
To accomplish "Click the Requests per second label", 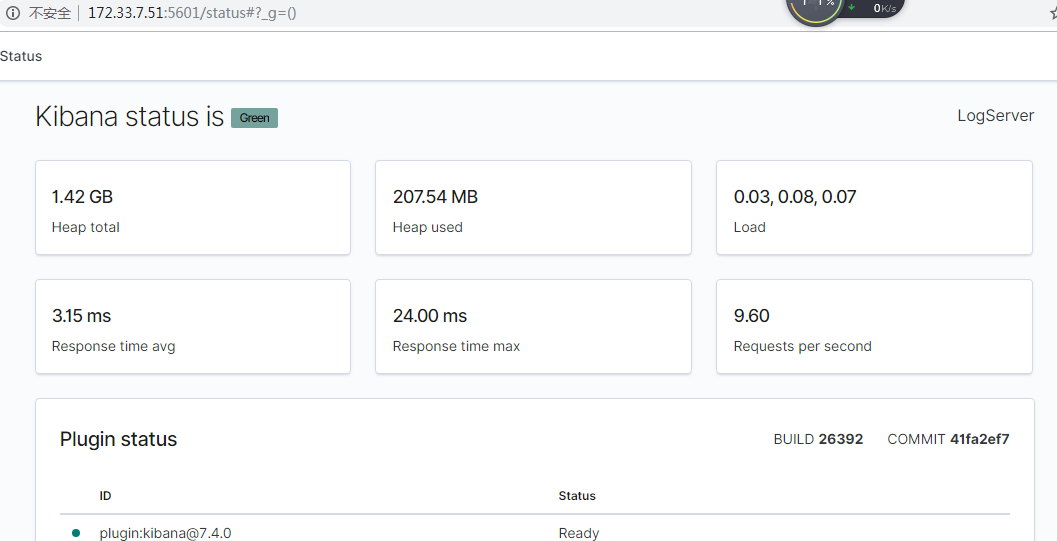I will tap(802, 346).
